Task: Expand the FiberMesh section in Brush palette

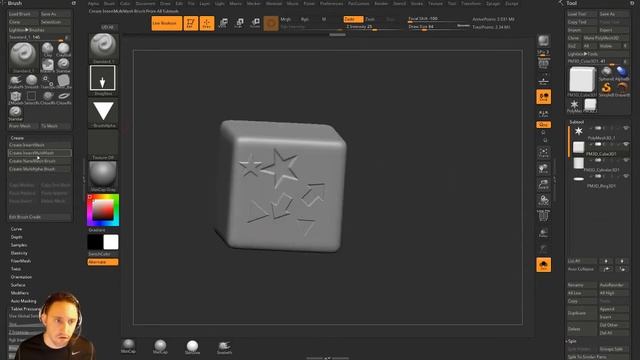Action: point(20,261)
